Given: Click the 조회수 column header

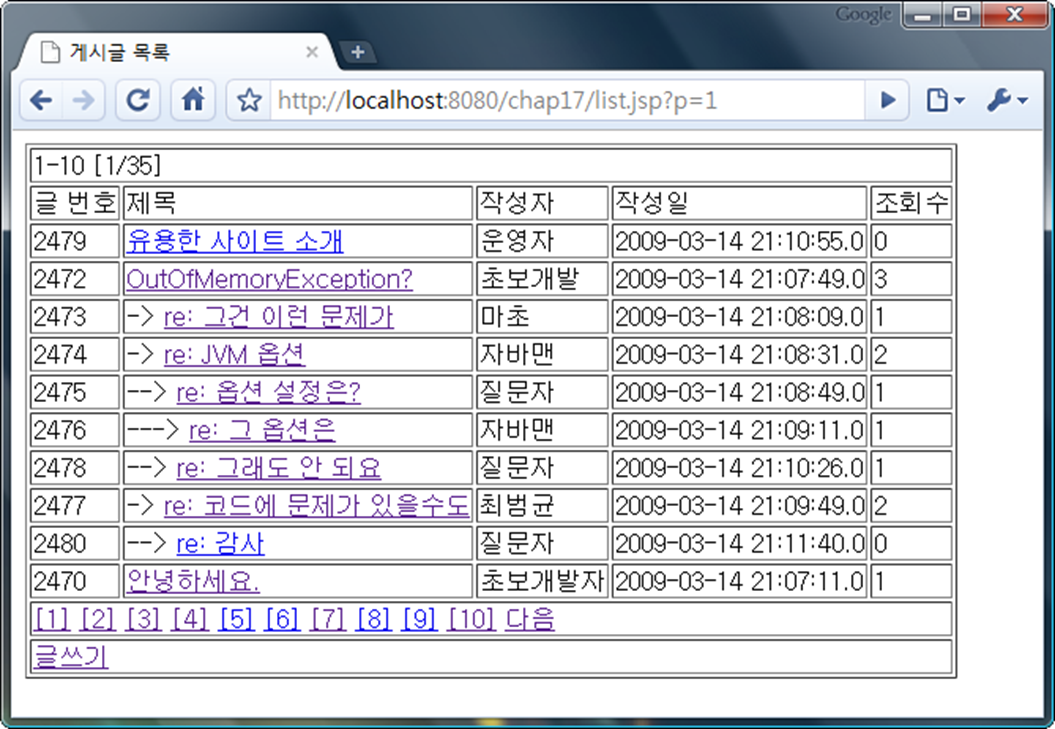Looking at the screenshot, I should click(x=911, y=203).
